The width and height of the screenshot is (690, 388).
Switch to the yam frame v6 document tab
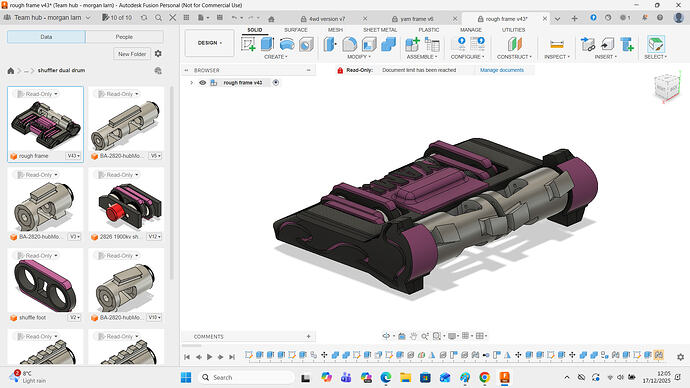click(x=417, y=19)
